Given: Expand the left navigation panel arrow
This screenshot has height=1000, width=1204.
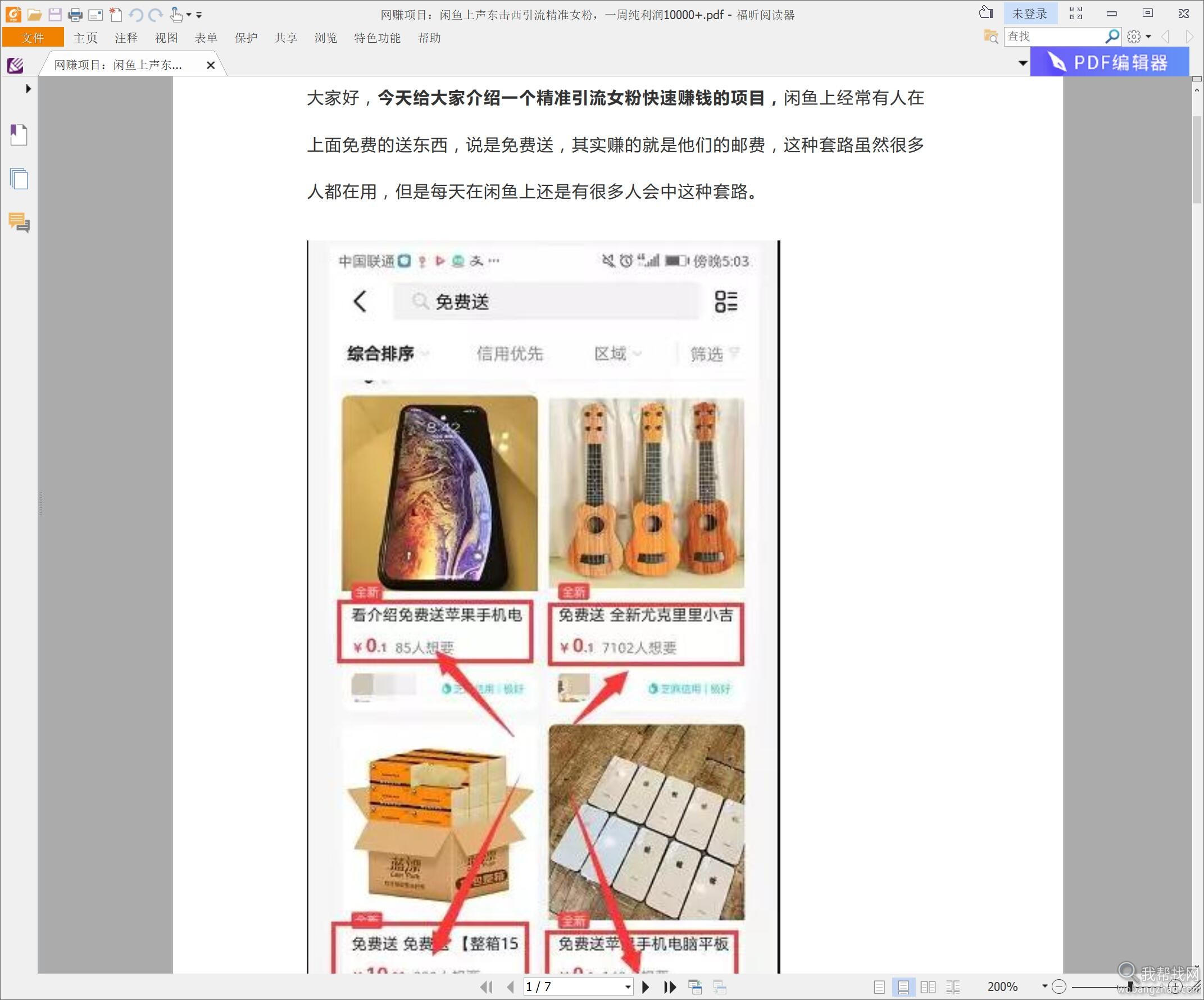Looking at the screenshot, I should coord(28,89).
